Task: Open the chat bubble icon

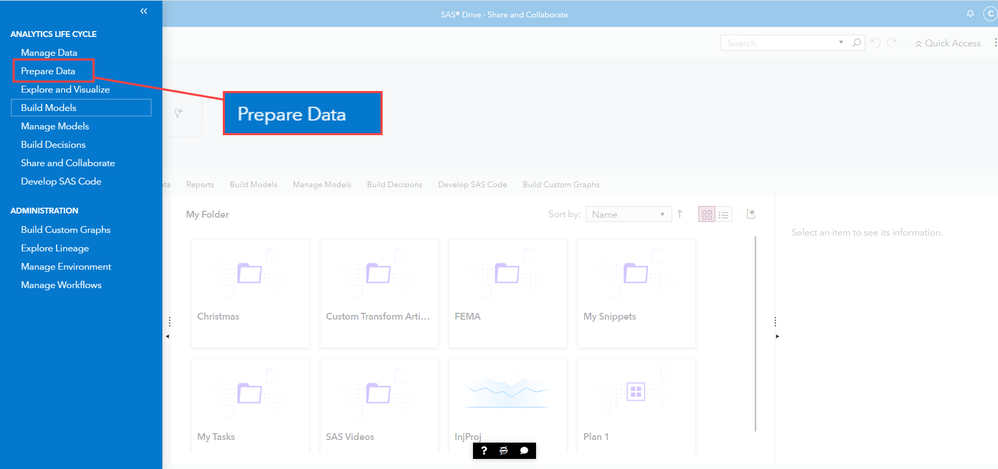Action: [x=523, y=451]
